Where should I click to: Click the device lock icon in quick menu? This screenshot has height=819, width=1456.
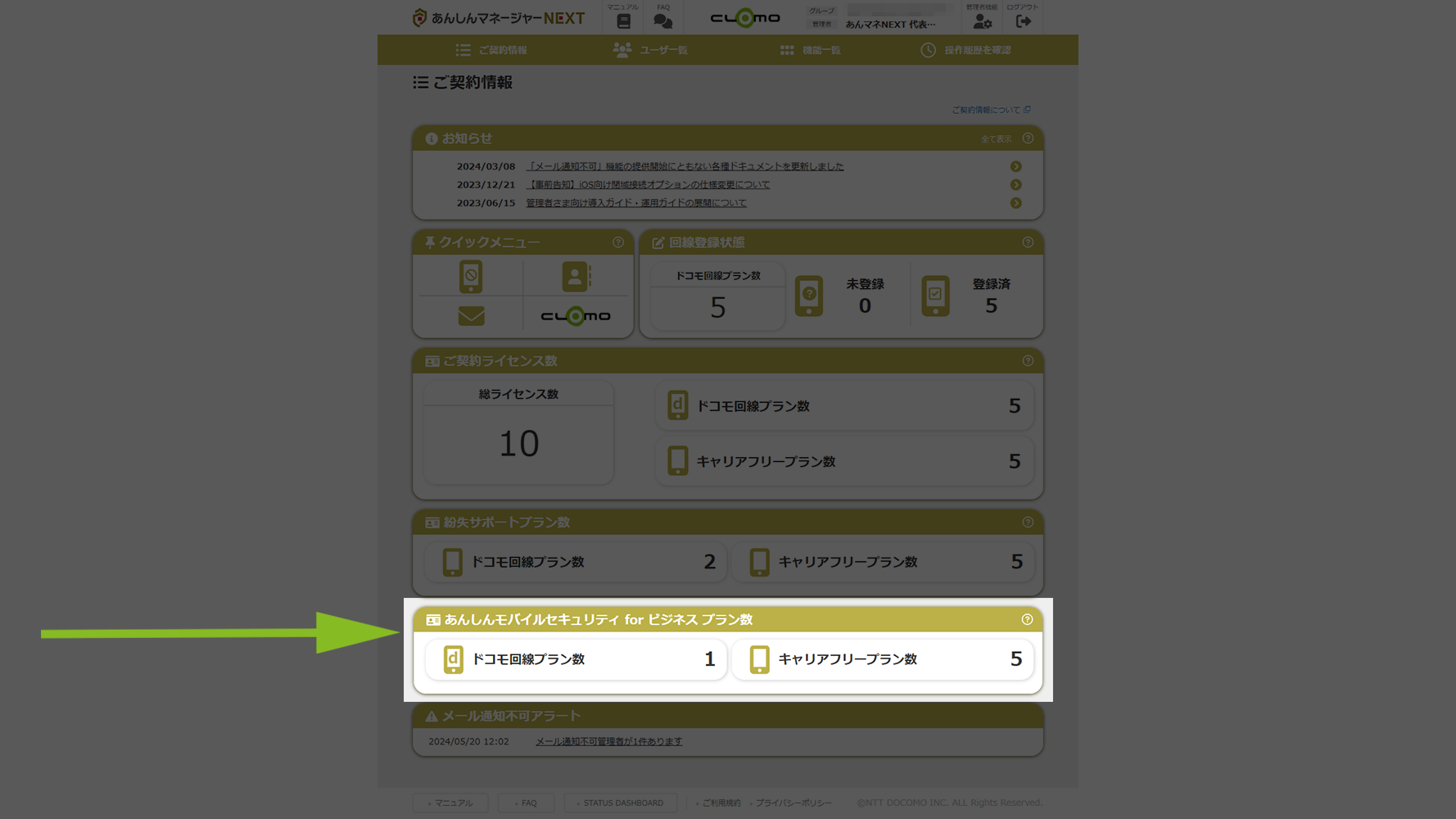[471, 277]
